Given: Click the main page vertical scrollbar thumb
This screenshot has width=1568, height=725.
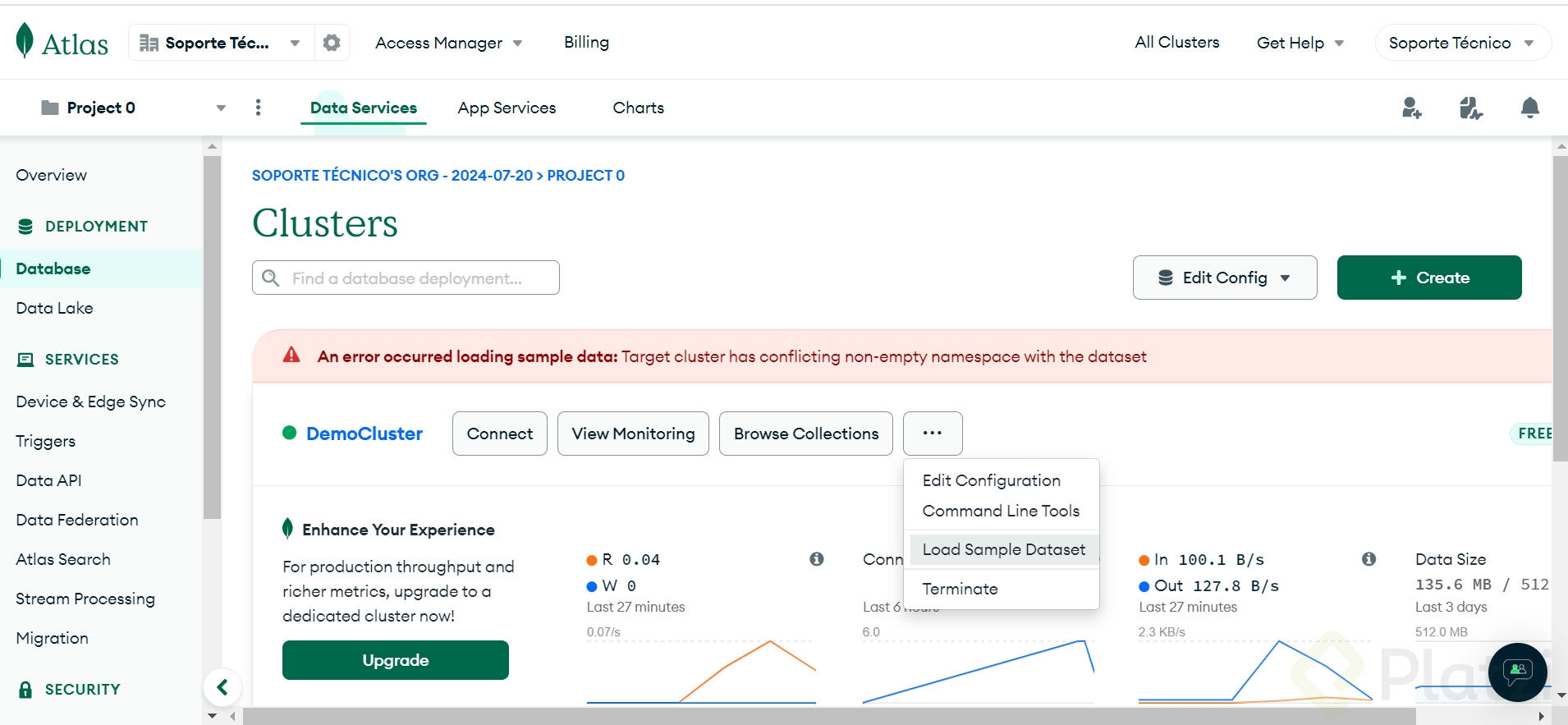Looking at the screenshot, I should click(x=1561, y=308).
